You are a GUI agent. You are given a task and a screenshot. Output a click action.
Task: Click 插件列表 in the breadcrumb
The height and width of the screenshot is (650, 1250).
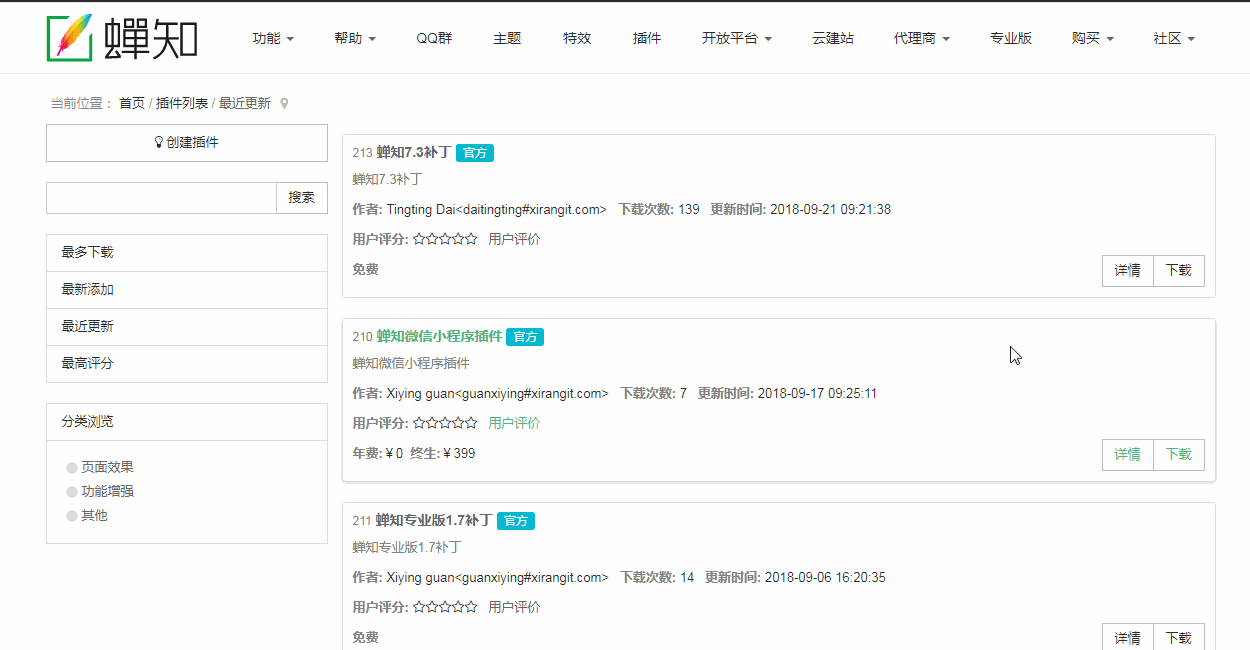click(x=182, y=103)
